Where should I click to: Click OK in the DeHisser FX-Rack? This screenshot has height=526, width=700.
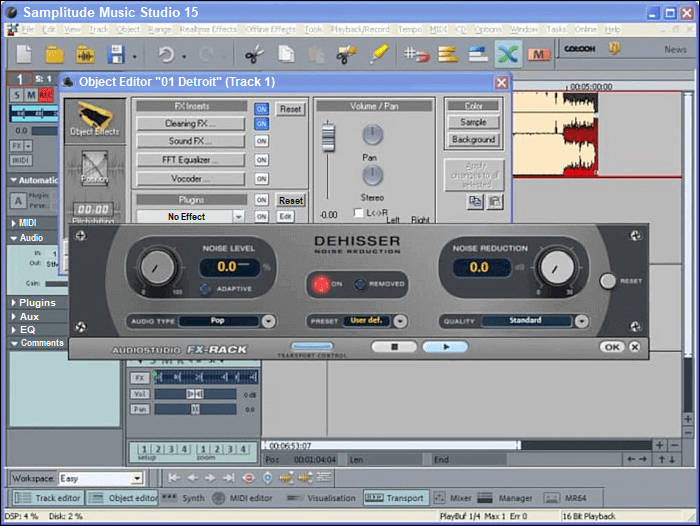[611, 347]
